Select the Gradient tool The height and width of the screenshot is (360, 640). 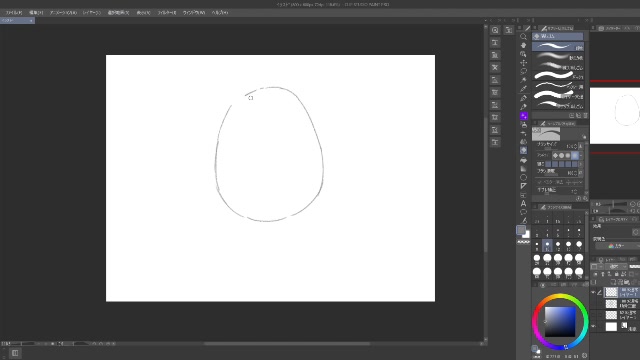point(523,169)
